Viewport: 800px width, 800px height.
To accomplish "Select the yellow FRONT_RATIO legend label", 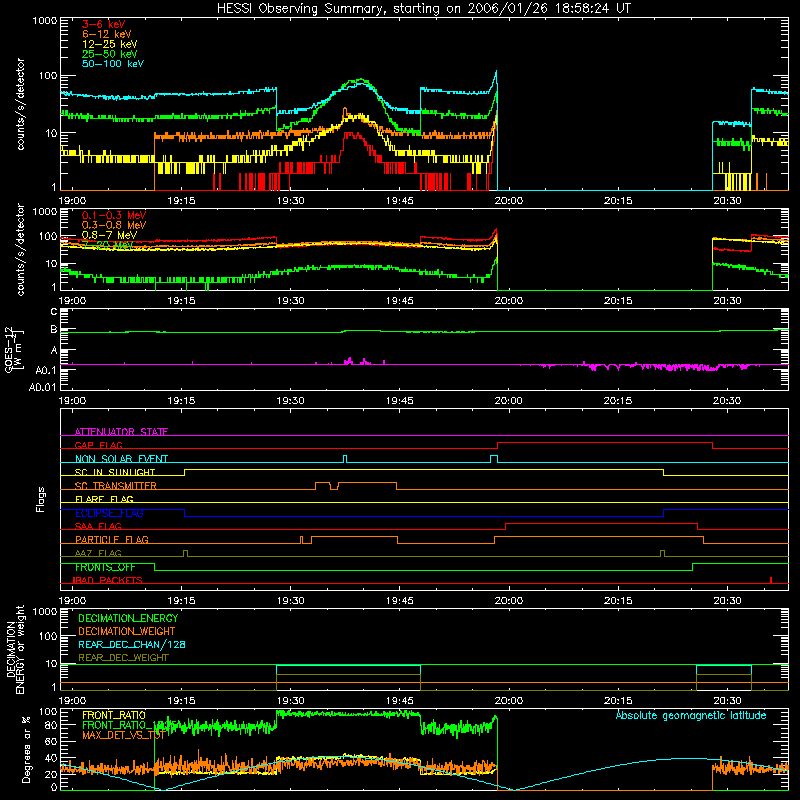I will pyautogui.click(x=114, y=715).
